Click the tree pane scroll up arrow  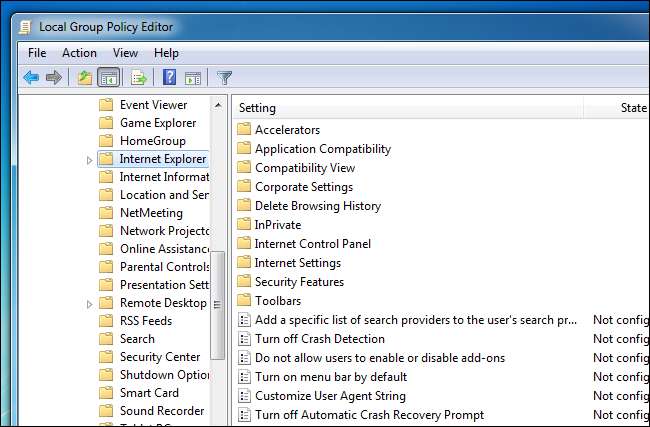pyautogui.click(x=218, y=104)
